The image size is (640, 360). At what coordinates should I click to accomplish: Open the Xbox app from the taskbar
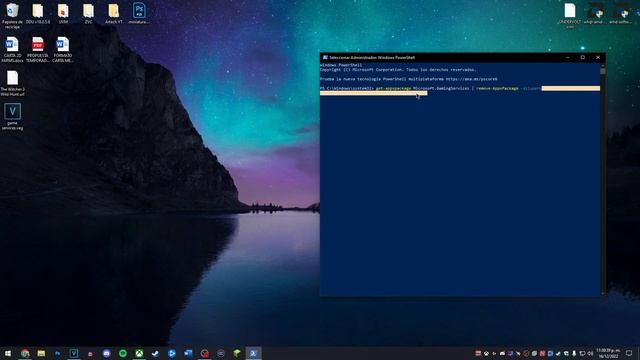(x=139, y=353)
